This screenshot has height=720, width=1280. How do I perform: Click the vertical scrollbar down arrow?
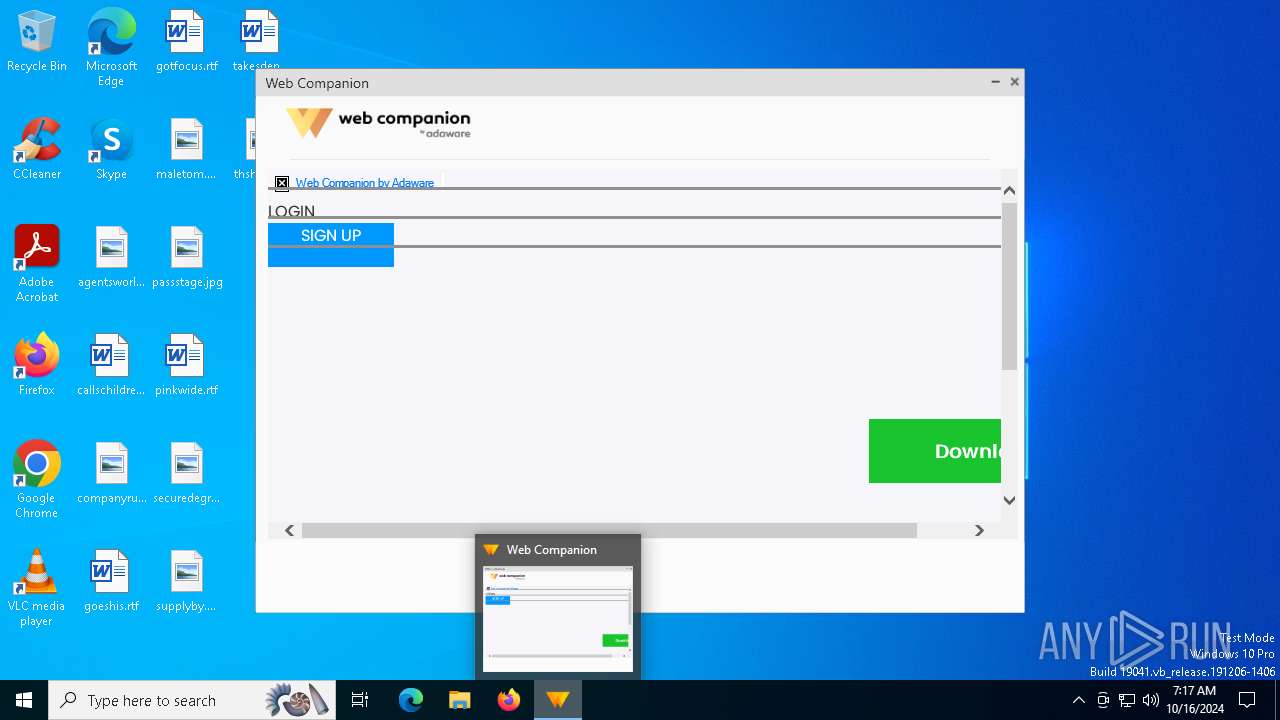coord(1009,500)
